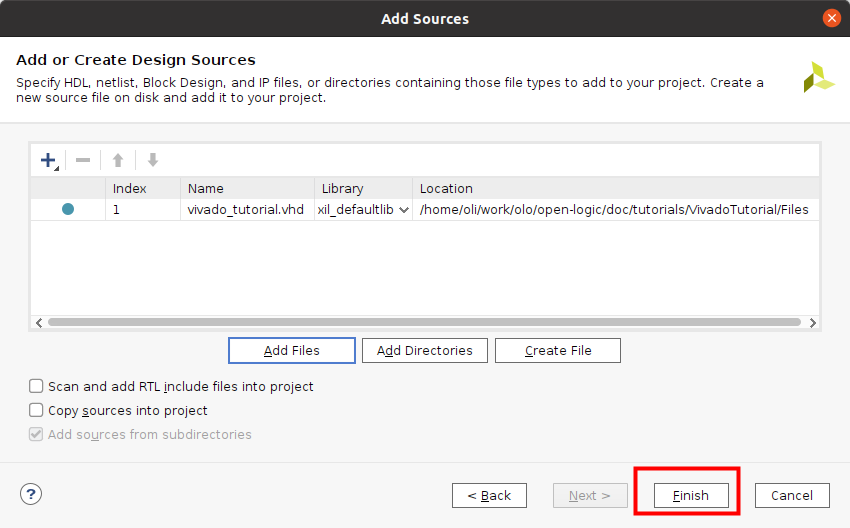Enable Scan and add RTL include files
The image size is (850, 528).
coord(36,386)
